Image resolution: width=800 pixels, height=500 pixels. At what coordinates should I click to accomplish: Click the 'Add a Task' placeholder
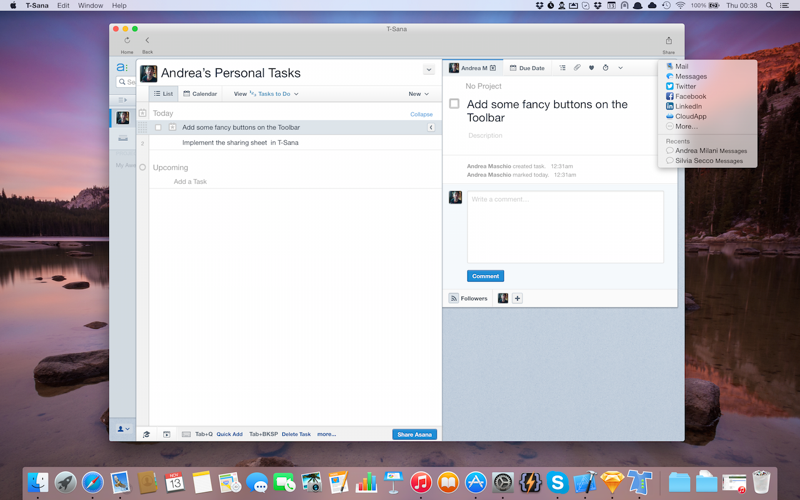(190, 182)
